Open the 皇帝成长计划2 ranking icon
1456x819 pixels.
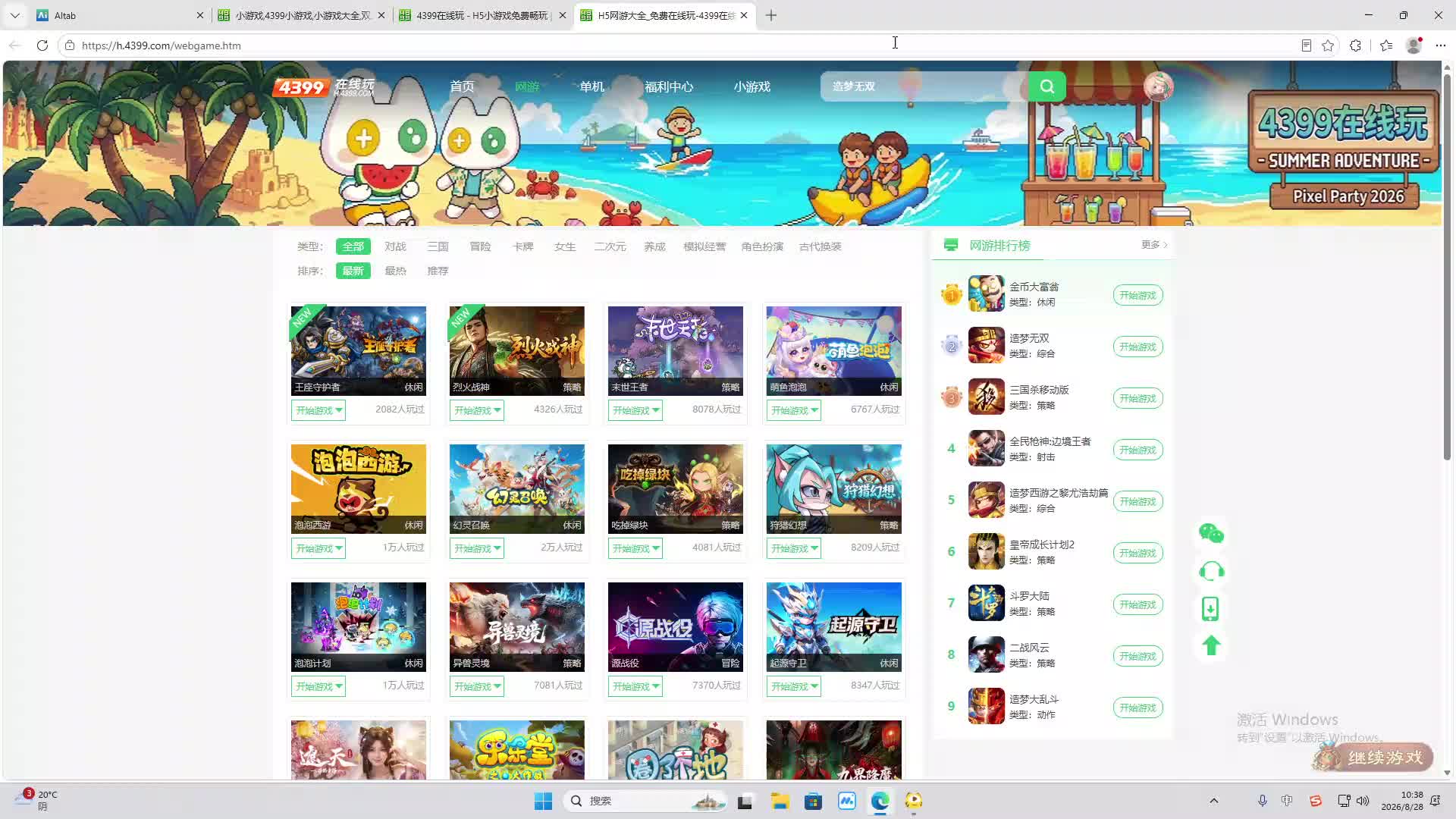point(986,551)
